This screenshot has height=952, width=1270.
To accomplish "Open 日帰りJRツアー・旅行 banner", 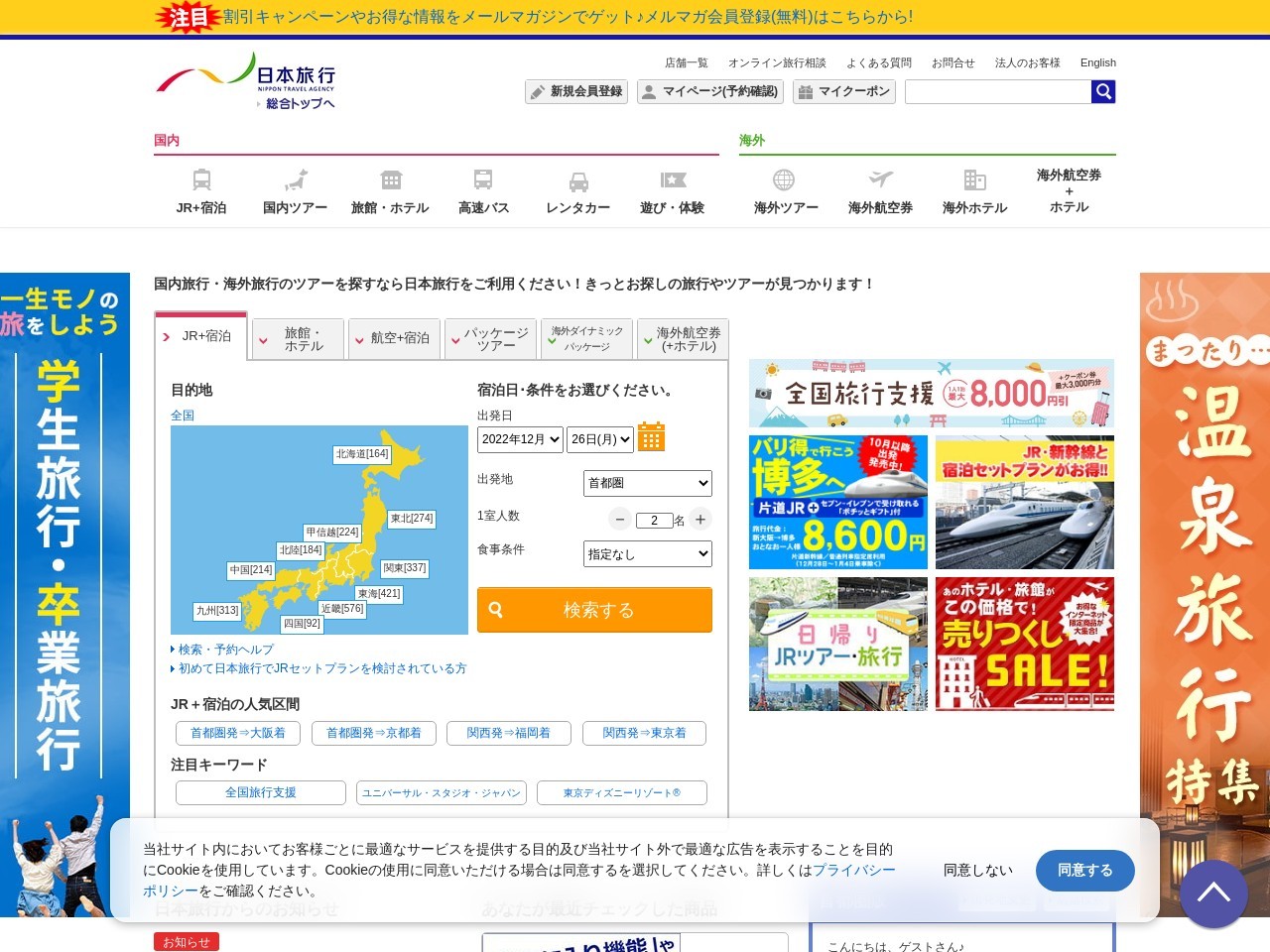I will click(x=838, y=644).
